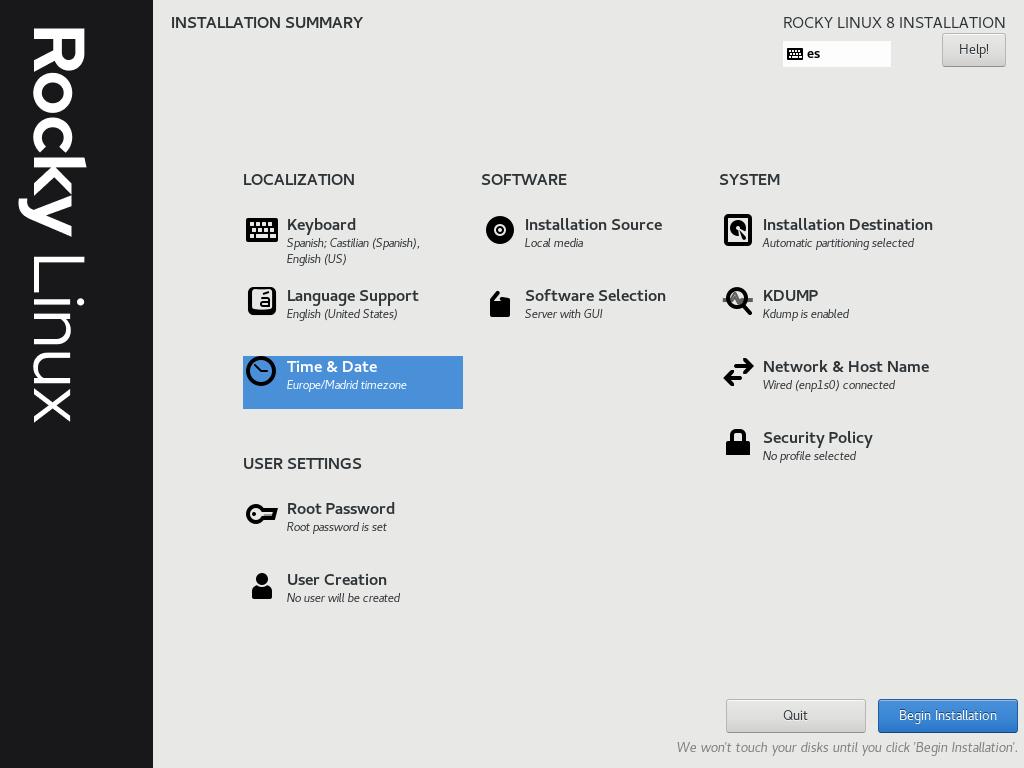Viewport: 1024px width, 768px height.
Task: Click 'No user will be created' text
Action: point(344,598)
